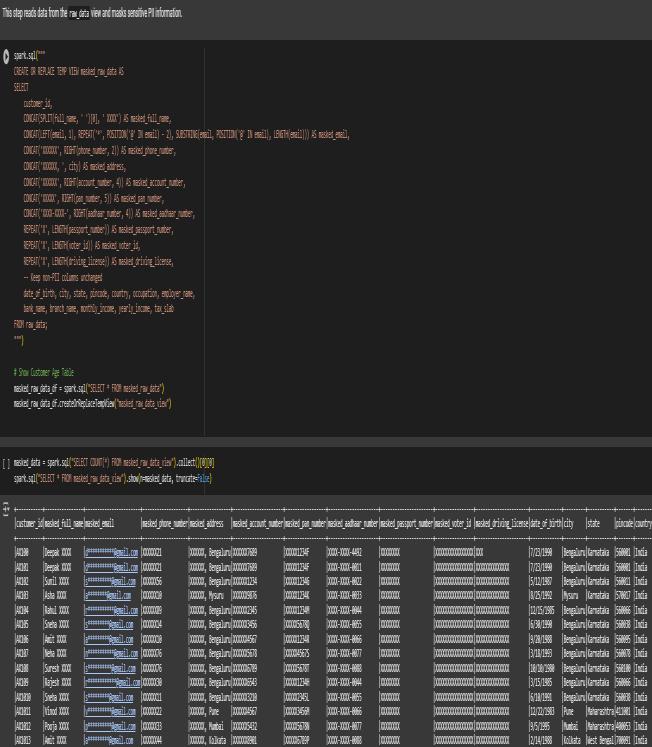The image size is (652, 747).
Task: Click the masked_voter_id column header
Action: click(x=454, y=524)
